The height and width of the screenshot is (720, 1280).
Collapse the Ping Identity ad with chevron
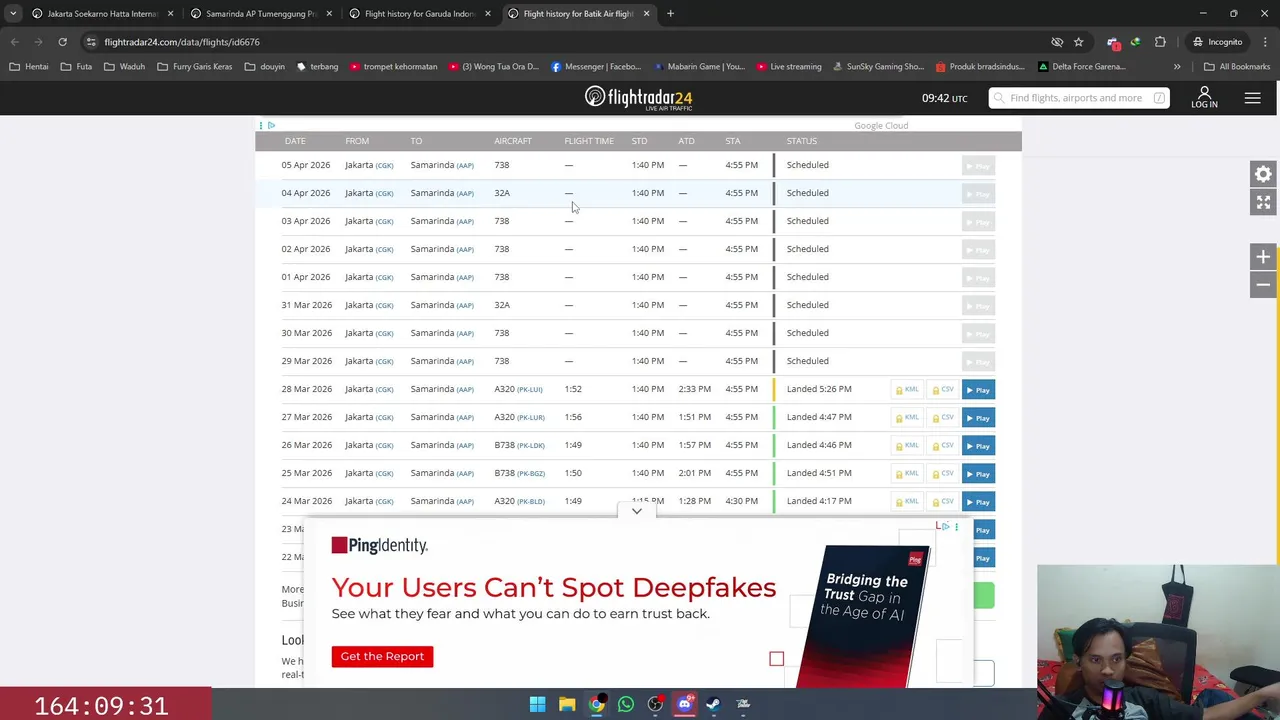(636, 511)
